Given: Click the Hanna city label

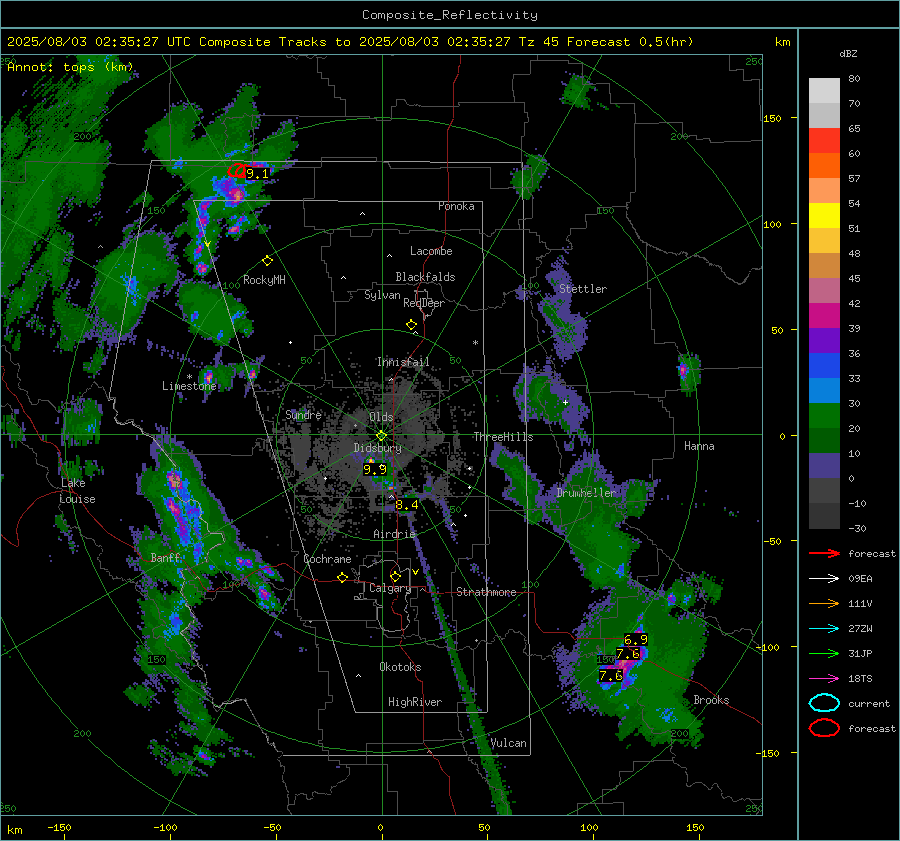Looking at the screenshot, I should pos(699,446).
